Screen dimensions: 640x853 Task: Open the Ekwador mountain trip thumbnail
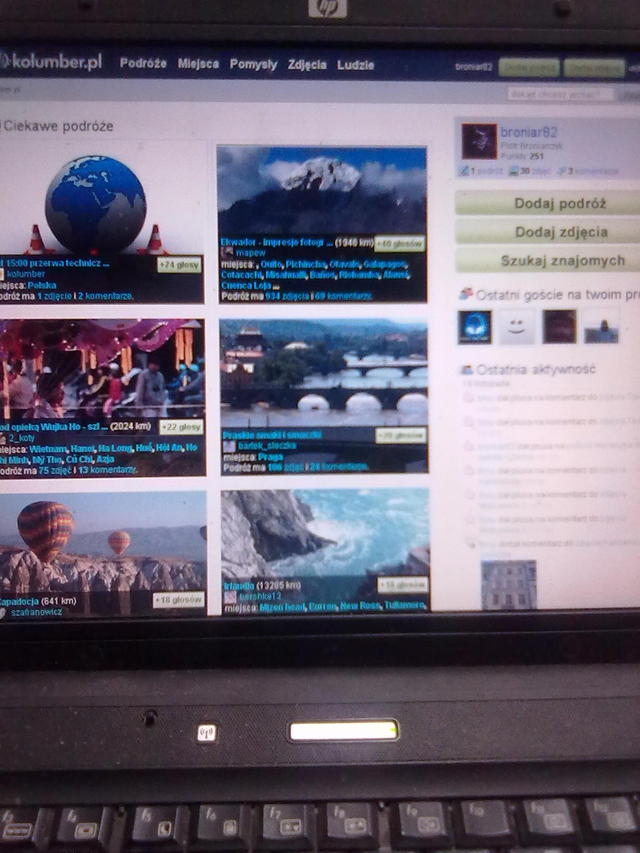tap(321, 190)
